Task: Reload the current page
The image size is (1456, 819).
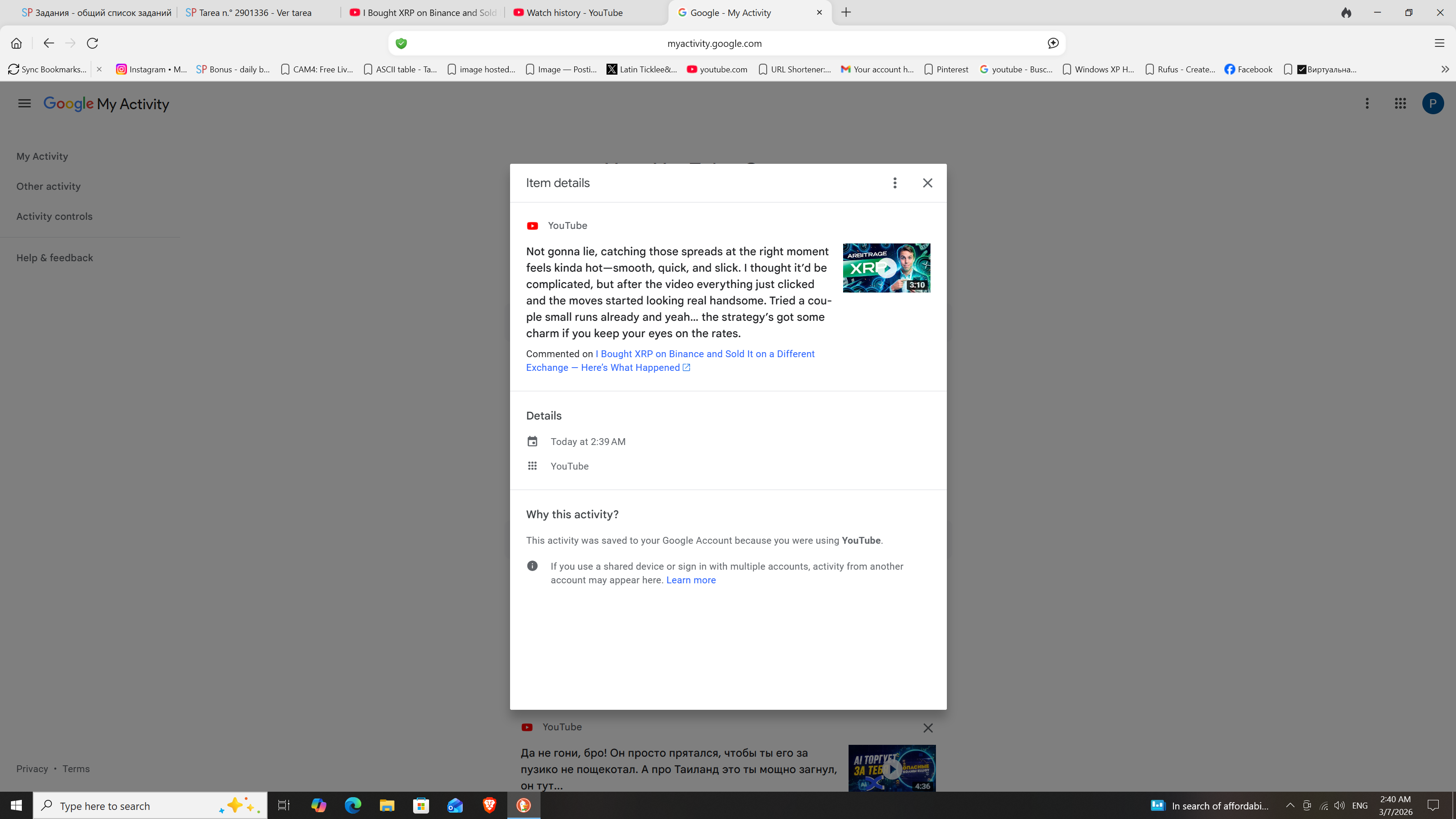Action: (92, 43)
